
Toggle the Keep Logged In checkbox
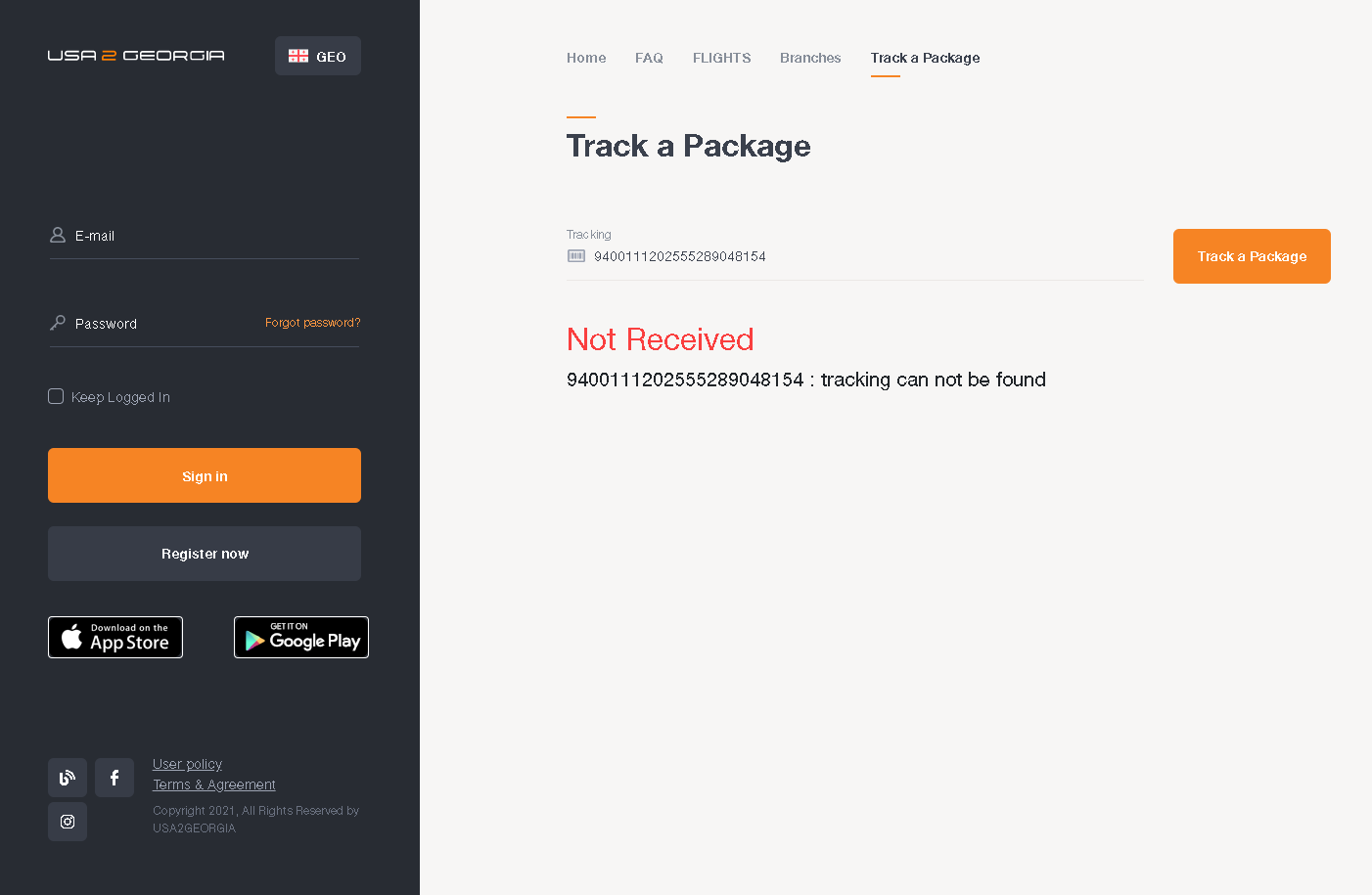[56, 396]
